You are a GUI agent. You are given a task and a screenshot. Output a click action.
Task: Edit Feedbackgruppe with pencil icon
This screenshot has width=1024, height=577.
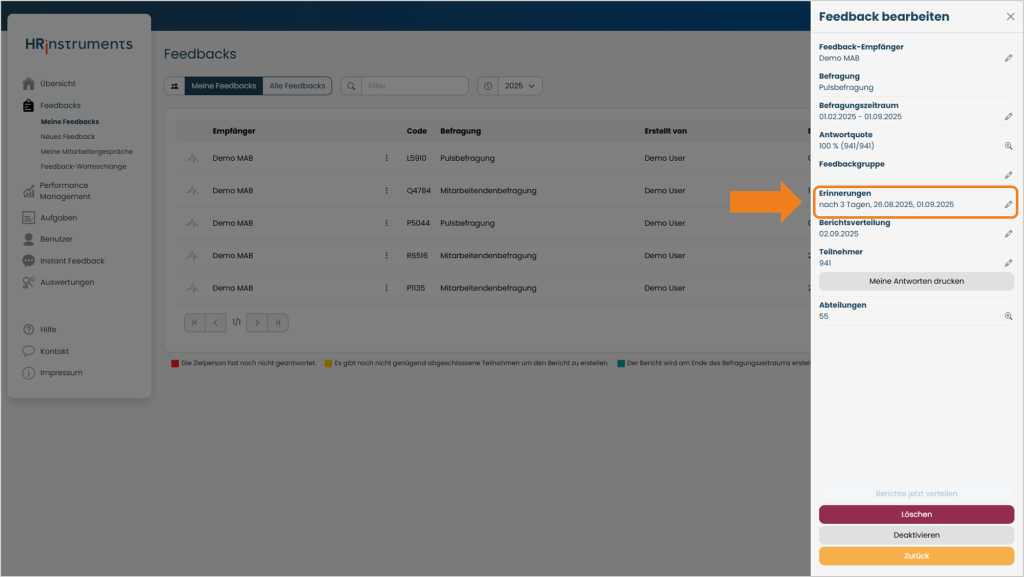(x=1008, y=175)
